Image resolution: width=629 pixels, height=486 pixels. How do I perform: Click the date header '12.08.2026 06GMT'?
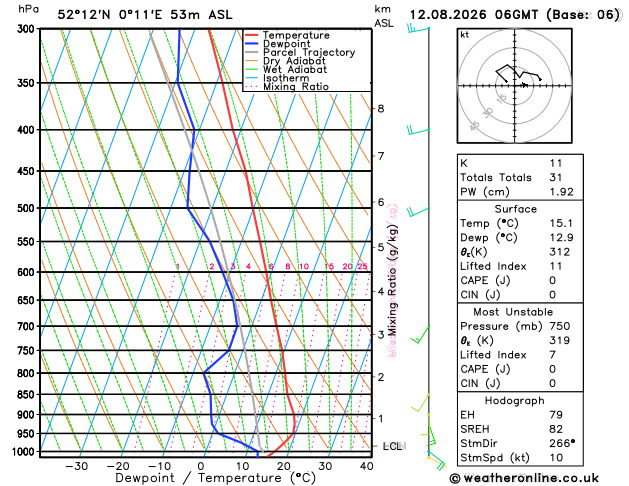coord(474,15)
